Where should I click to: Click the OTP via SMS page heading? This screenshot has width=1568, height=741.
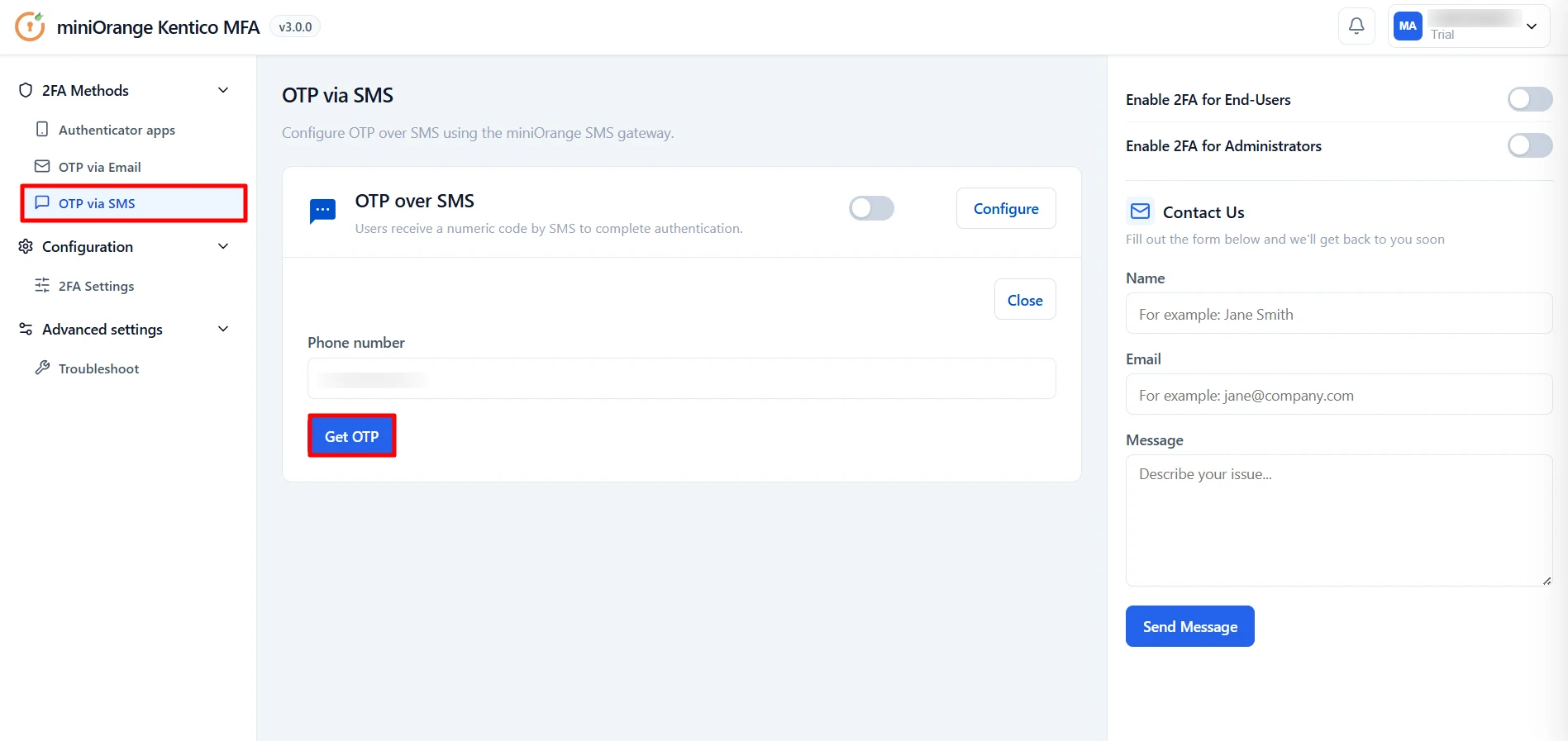pos(337,95)
